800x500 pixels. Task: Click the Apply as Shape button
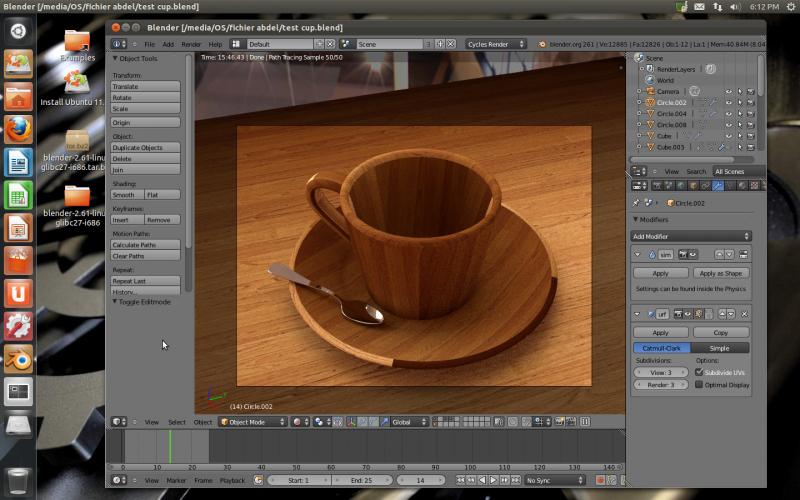pos(719,273)
